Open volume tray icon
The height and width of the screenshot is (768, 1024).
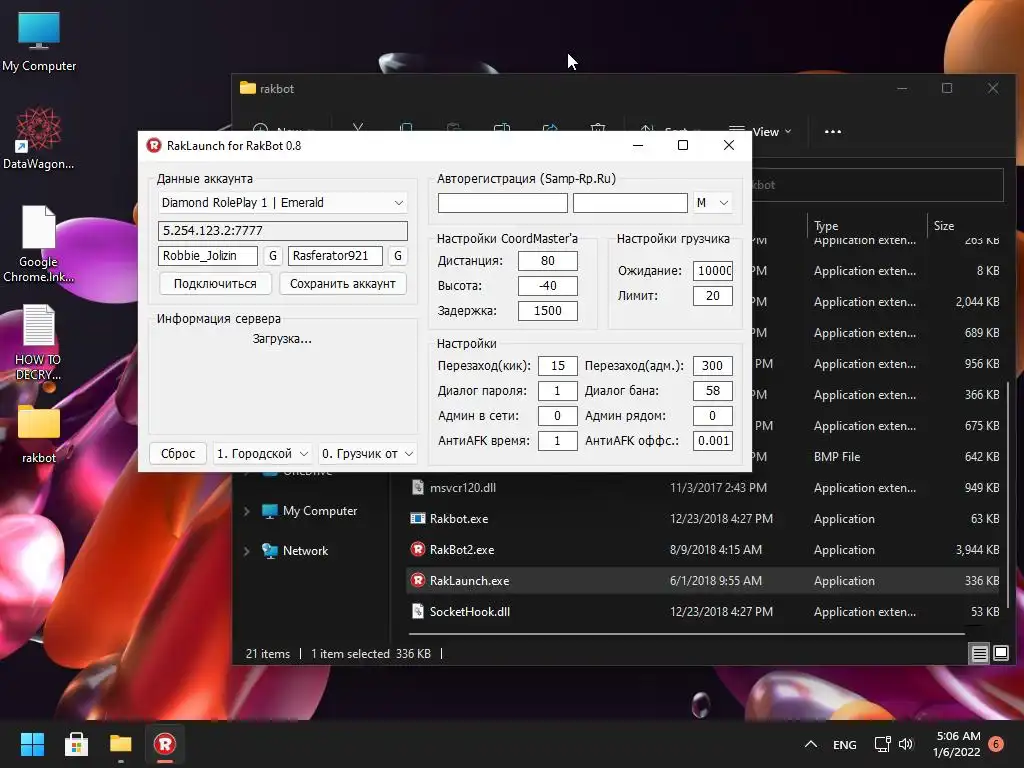point(906,744)
